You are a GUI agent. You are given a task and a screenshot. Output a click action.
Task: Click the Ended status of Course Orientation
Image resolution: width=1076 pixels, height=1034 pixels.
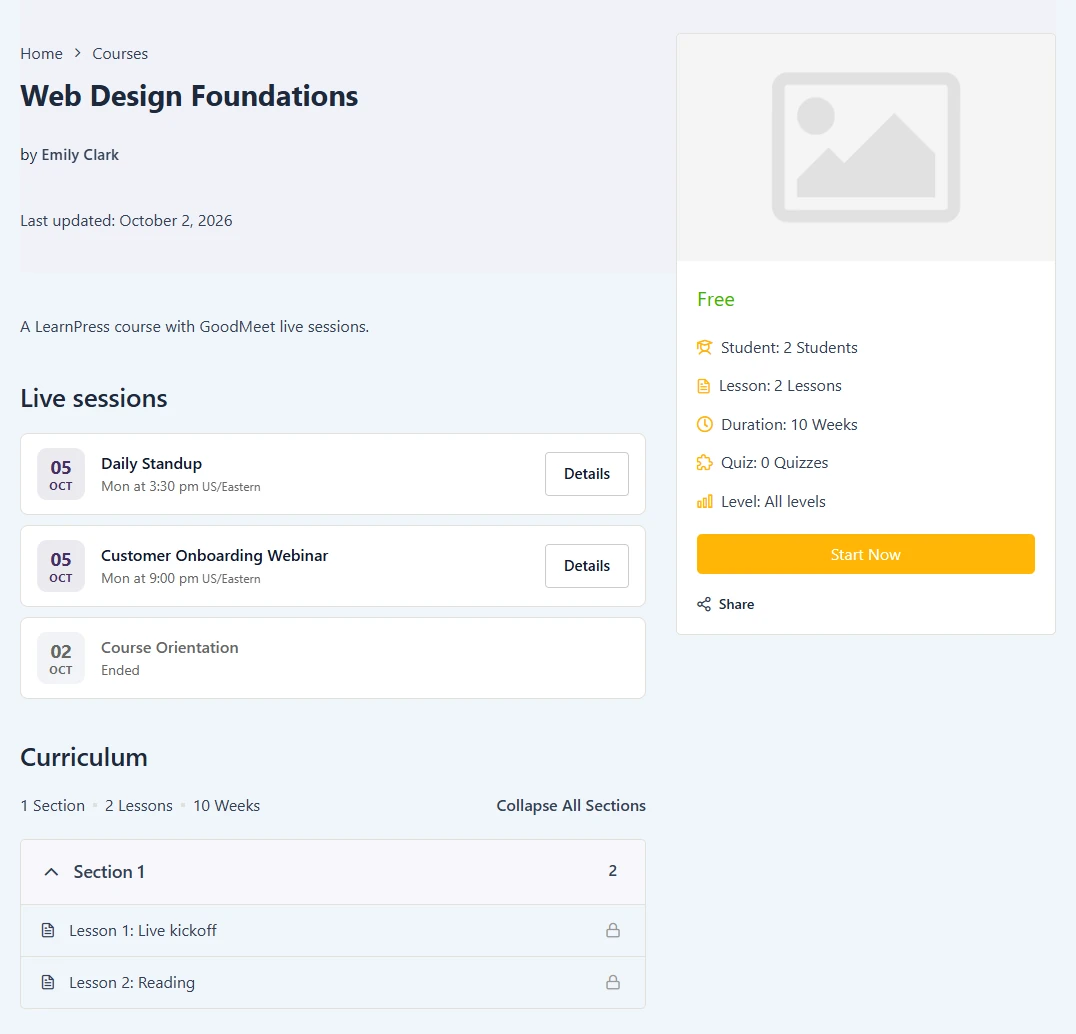click(120, 670)
